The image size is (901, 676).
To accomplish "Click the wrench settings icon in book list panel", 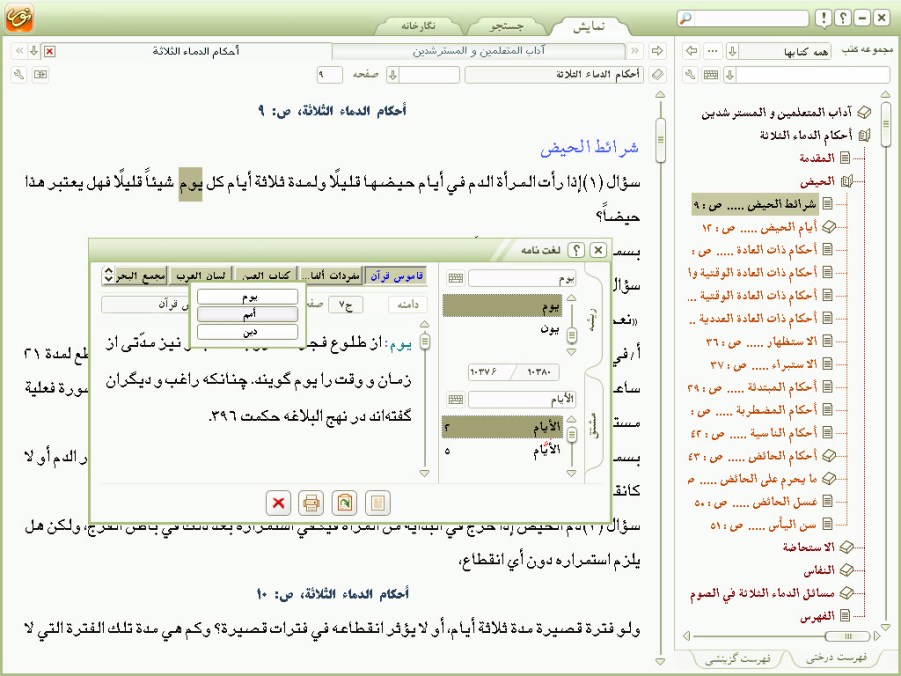I will (690, 75).
